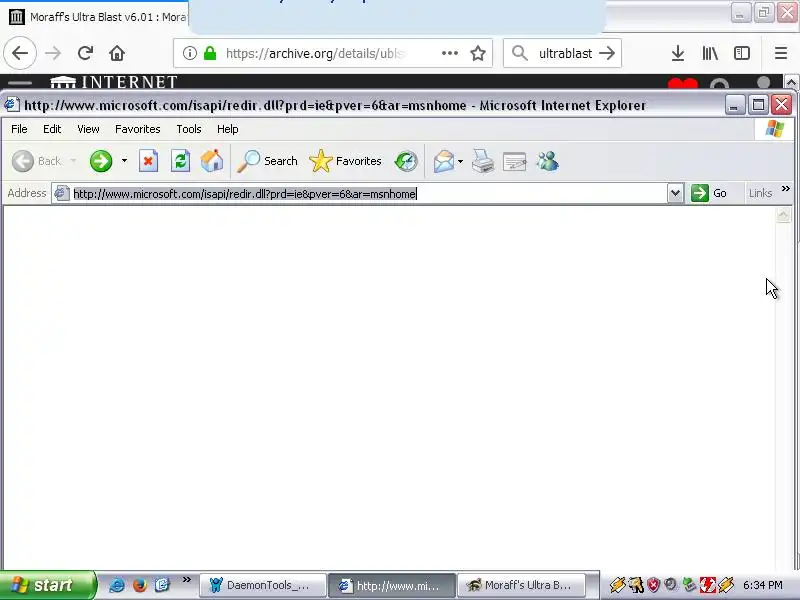Stop loading with the red X icon

coord(148,161)
